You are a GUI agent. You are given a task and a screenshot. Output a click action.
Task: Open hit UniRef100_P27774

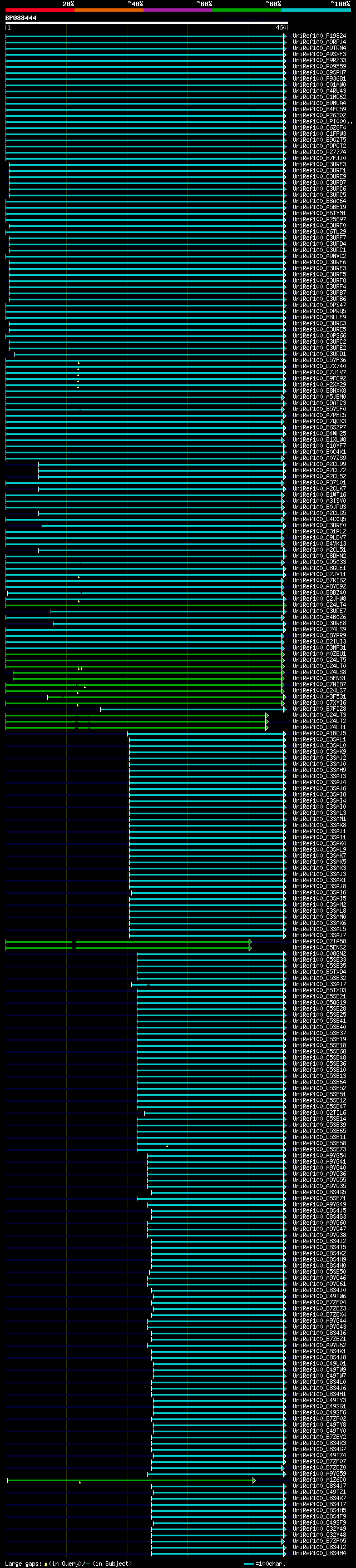tap(319, 152)
